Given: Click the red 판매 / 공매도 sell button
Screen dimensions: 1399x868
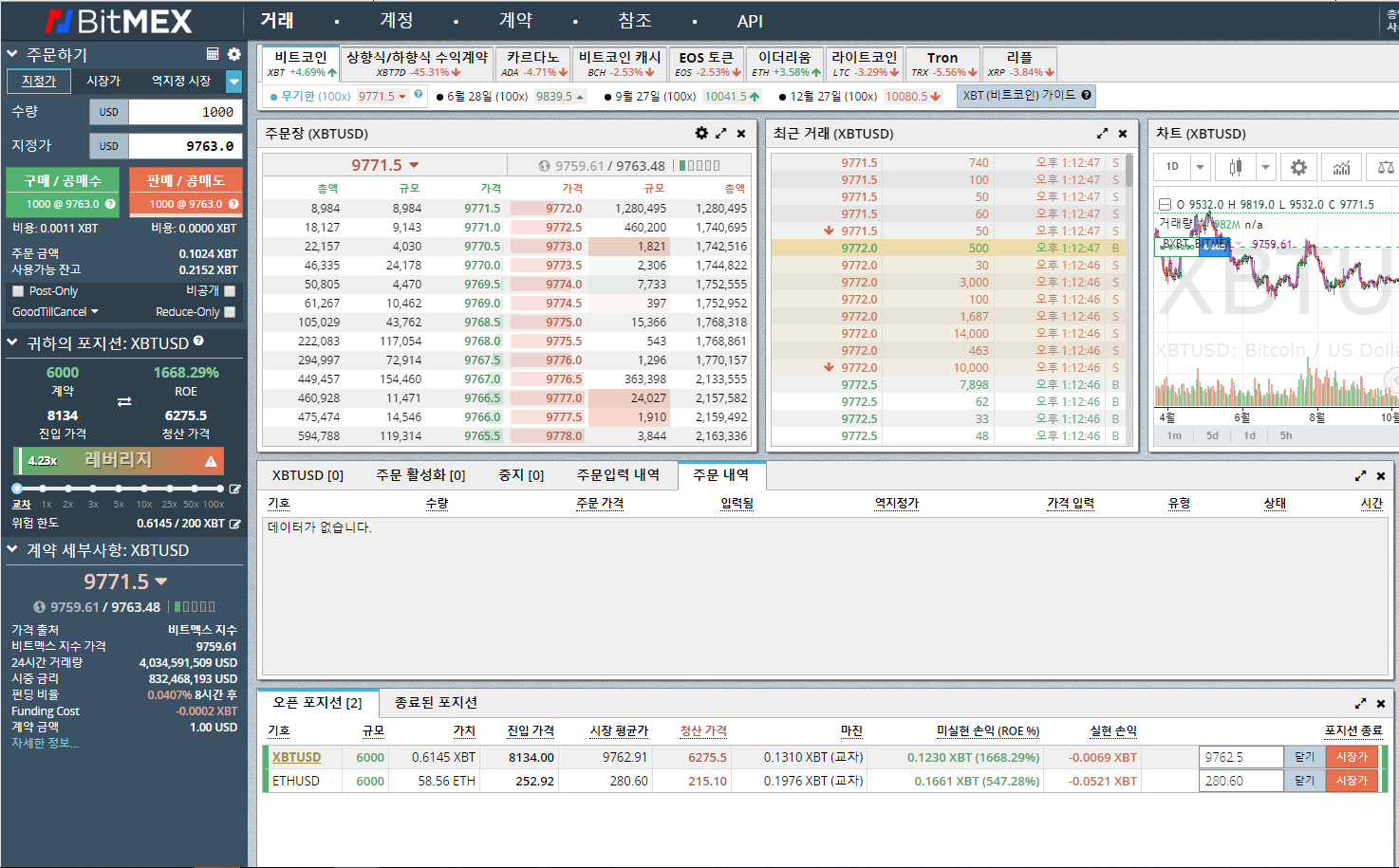Looking at the screenshot, I should pos(185,192).
